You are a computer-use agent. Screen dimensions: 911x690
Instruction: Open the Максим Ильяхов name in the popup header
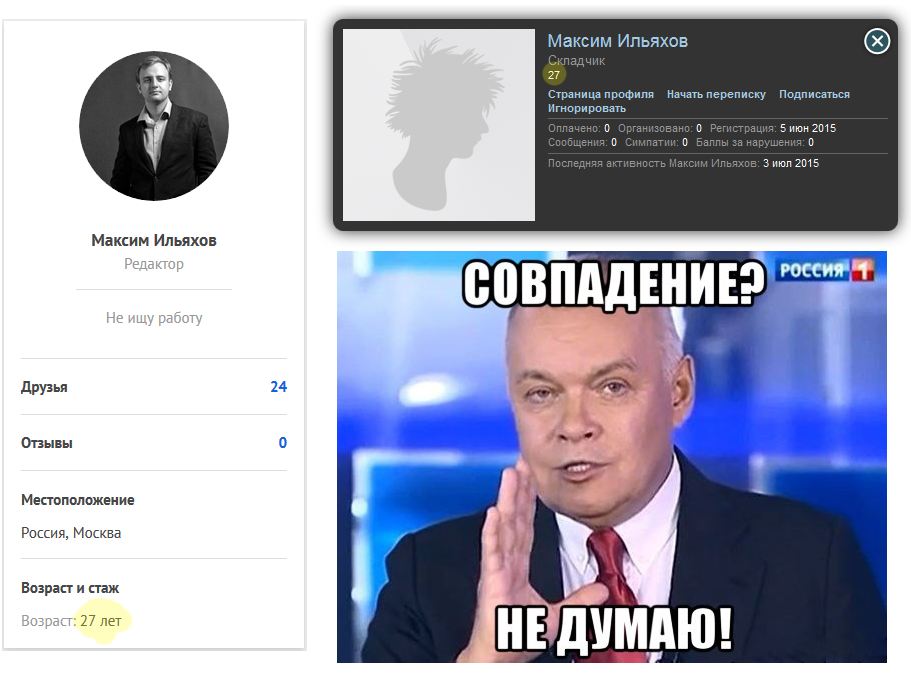click(617, 41)
